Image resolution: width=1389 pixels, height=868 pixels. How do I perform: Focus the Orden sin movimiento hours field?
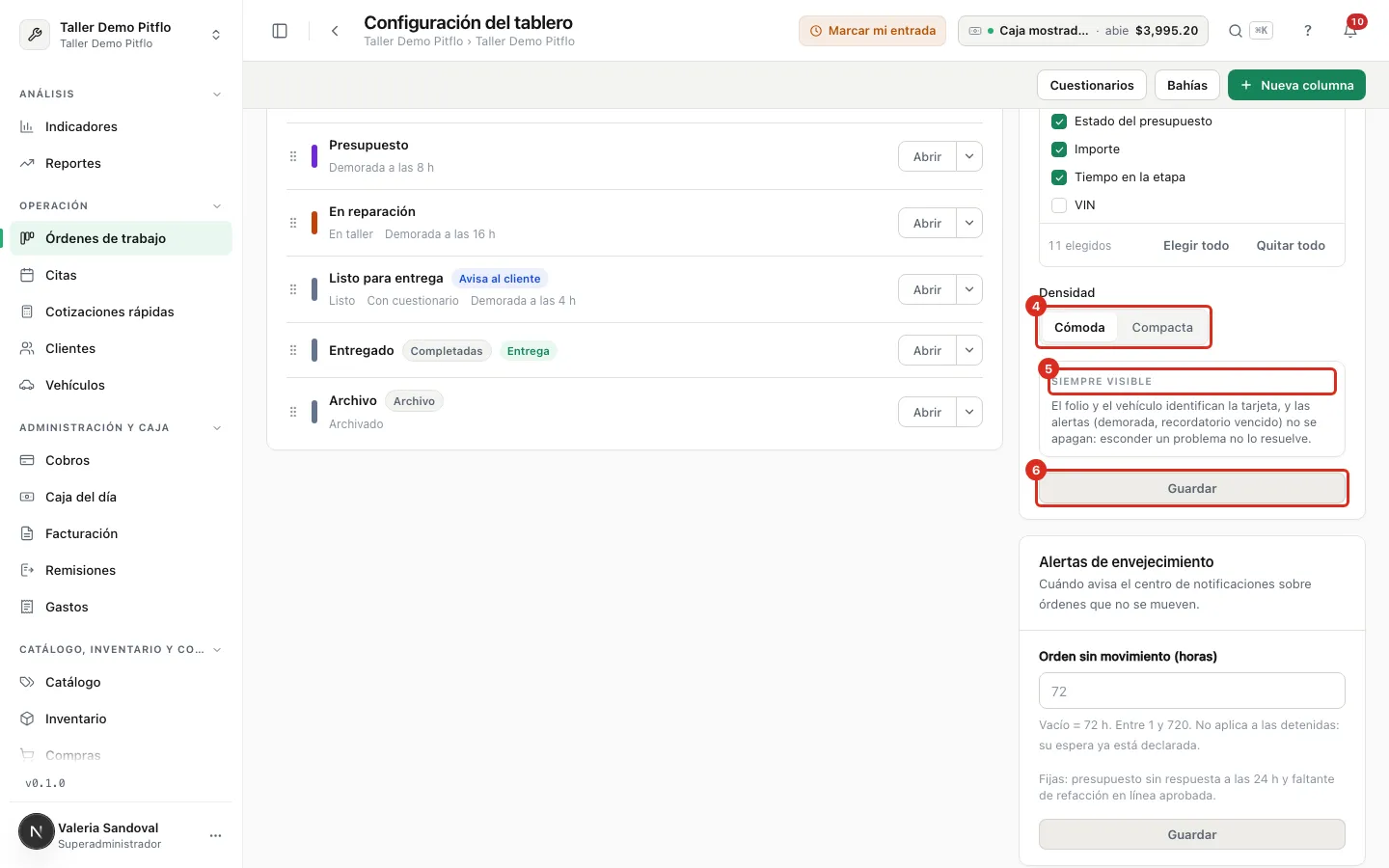[1192, 692]
